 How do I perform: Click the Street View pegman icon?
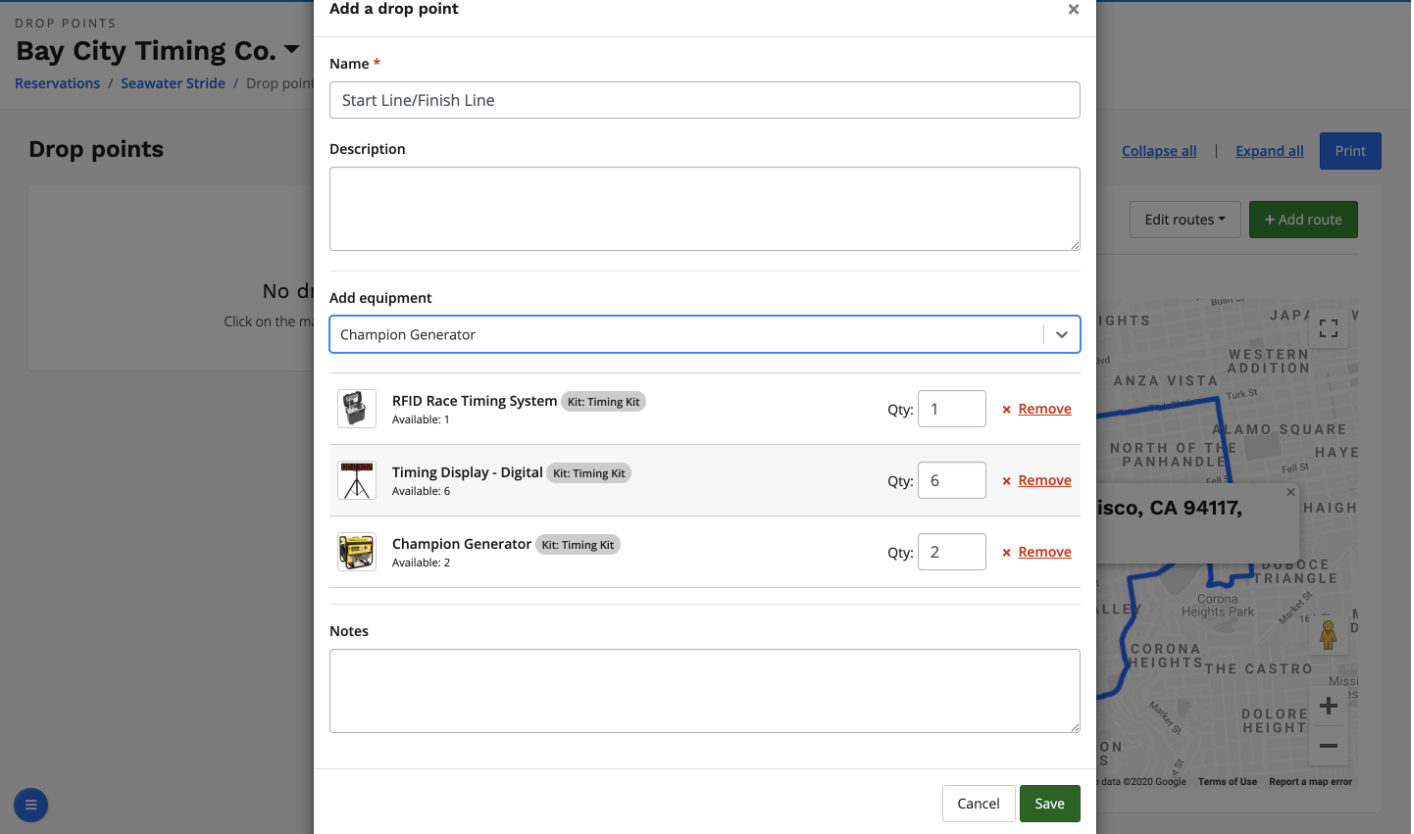[1328, 635]
